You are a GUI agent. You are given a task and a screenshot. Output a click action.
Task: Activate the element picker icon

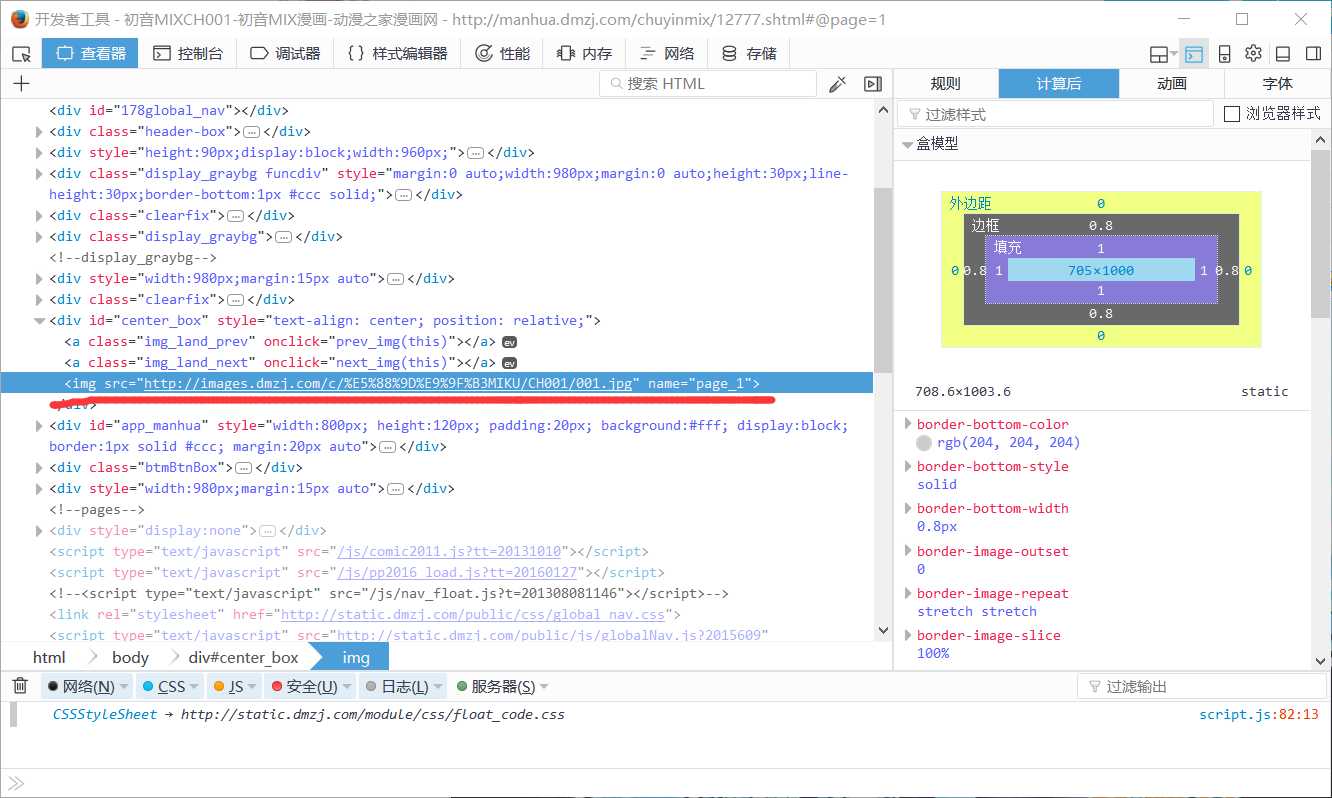coord(21,54)
